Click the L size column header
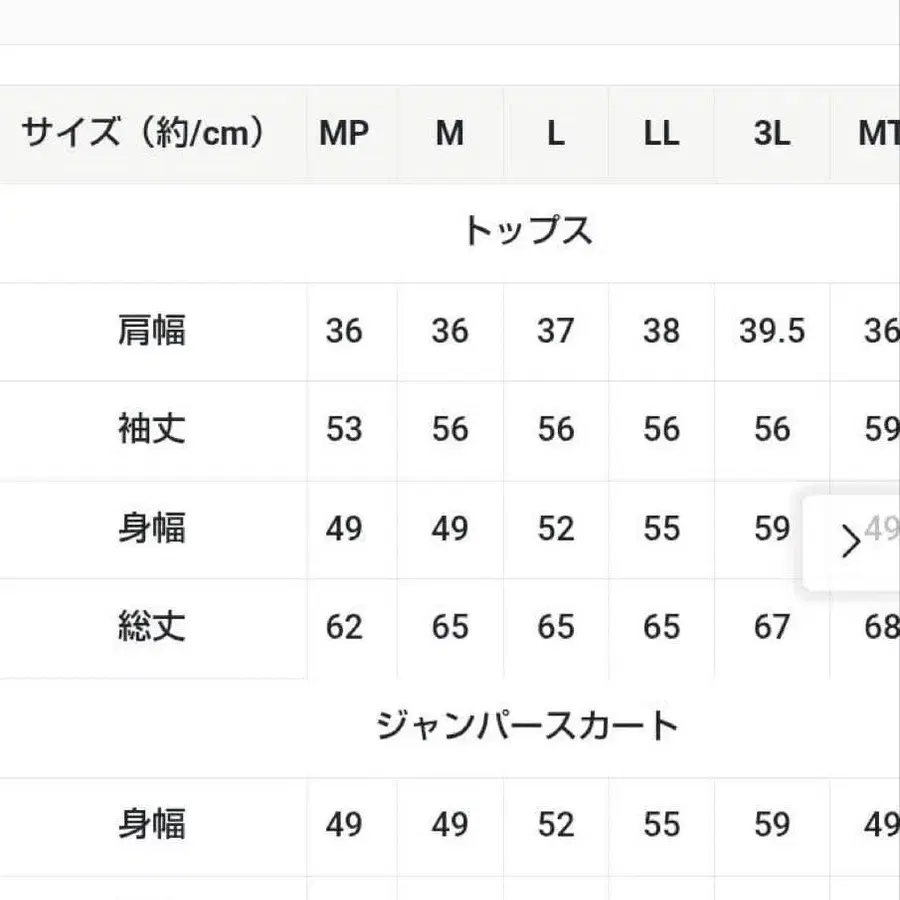 point(556,134)
